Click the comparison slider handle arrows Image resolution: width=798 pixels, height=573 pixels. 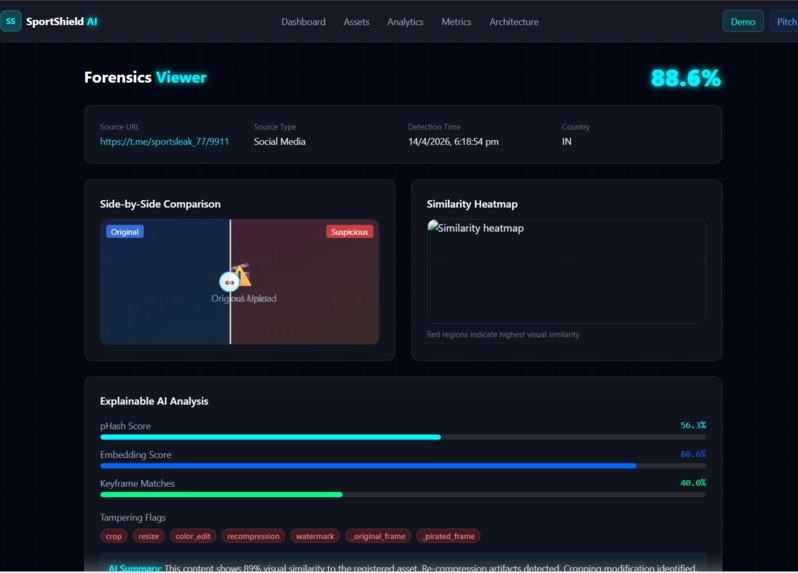pos(230,282)
